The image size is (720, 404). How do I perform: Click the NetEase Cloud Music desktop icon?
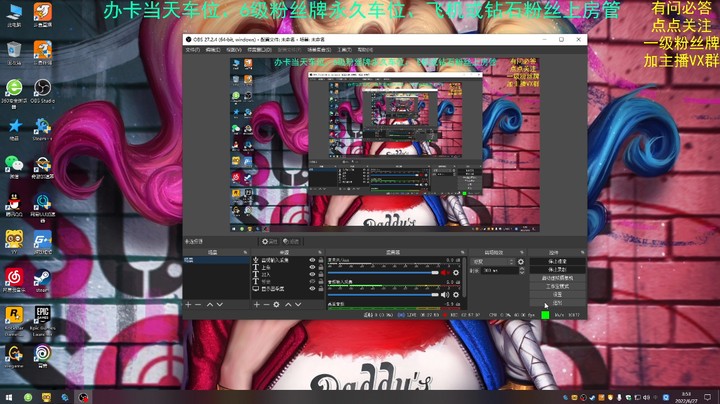coord(14,281)
